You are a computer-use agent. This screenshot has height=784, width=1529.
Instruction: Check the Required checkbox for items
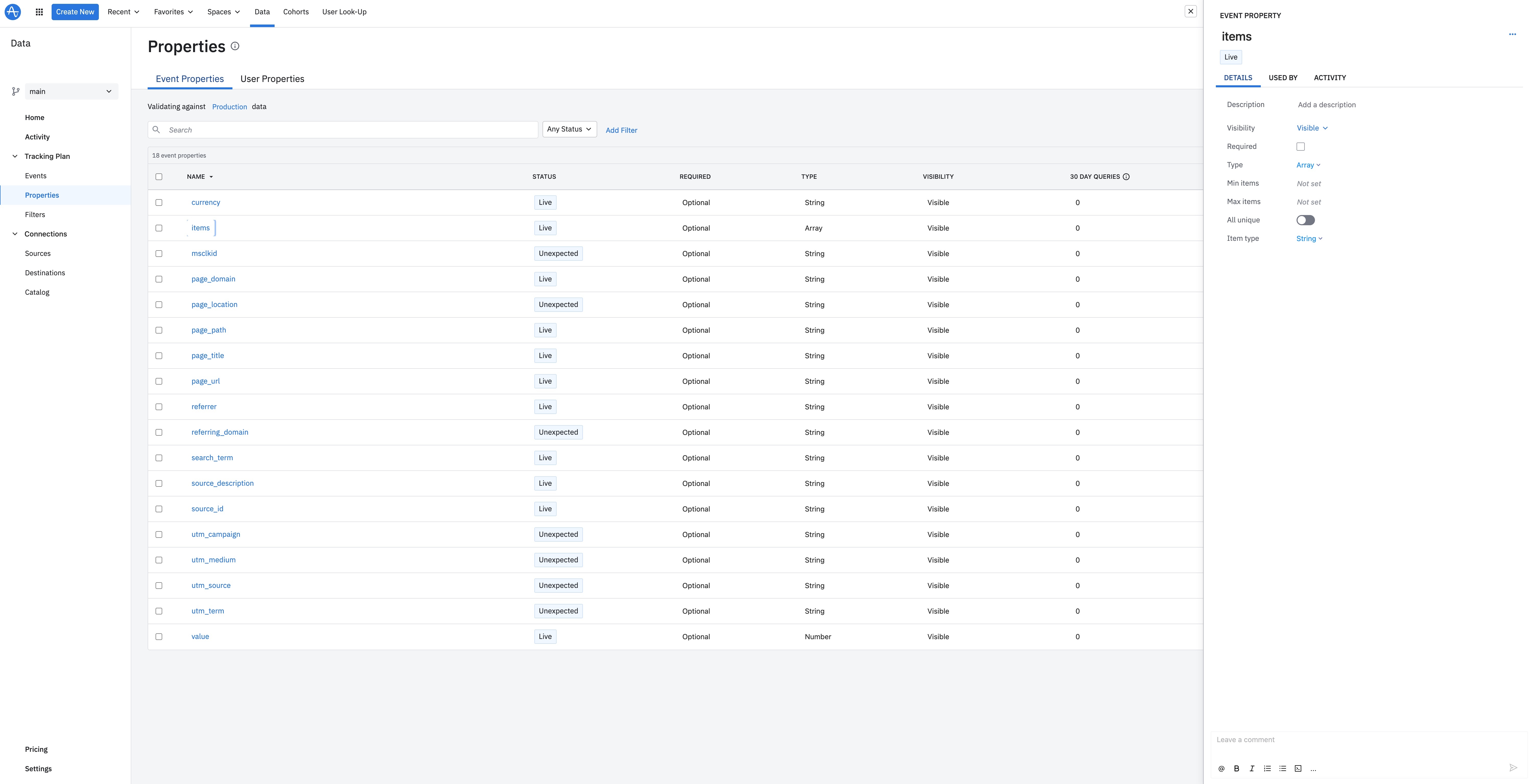pyautogui.click(x=1300, y=147)
